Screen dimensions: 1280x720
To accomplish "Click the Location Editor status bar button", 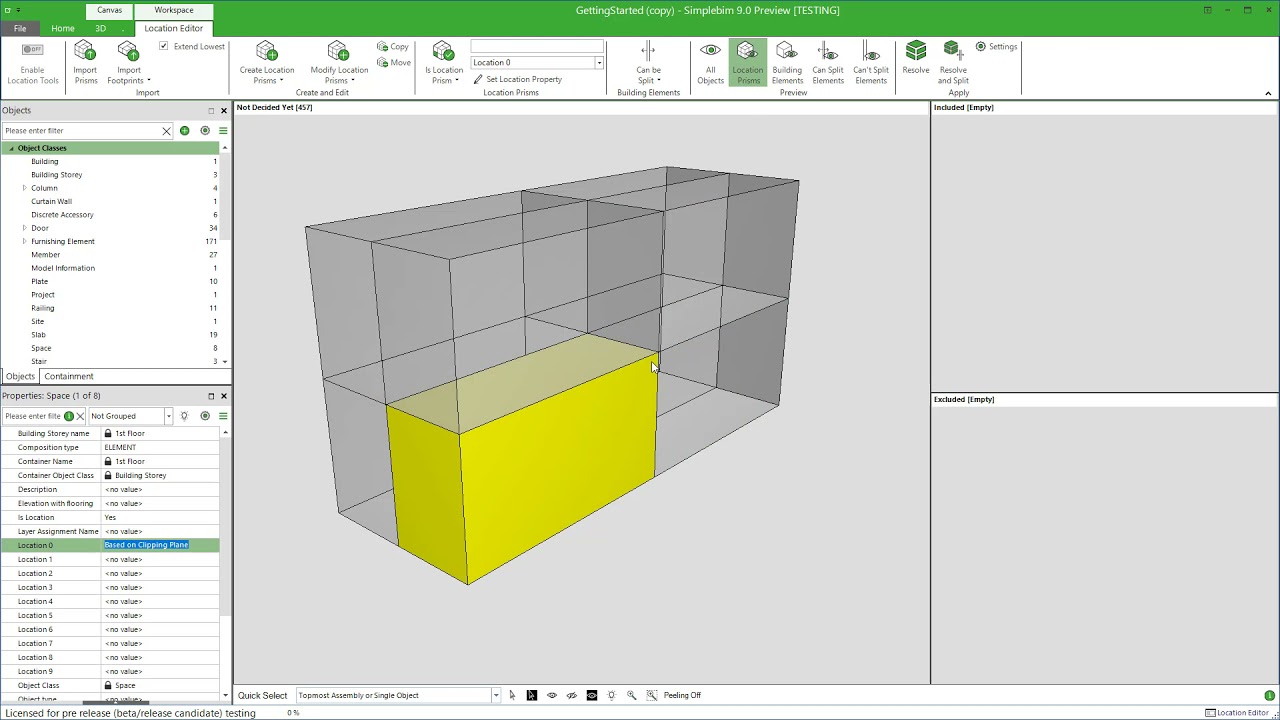I will pos(1236,713).
